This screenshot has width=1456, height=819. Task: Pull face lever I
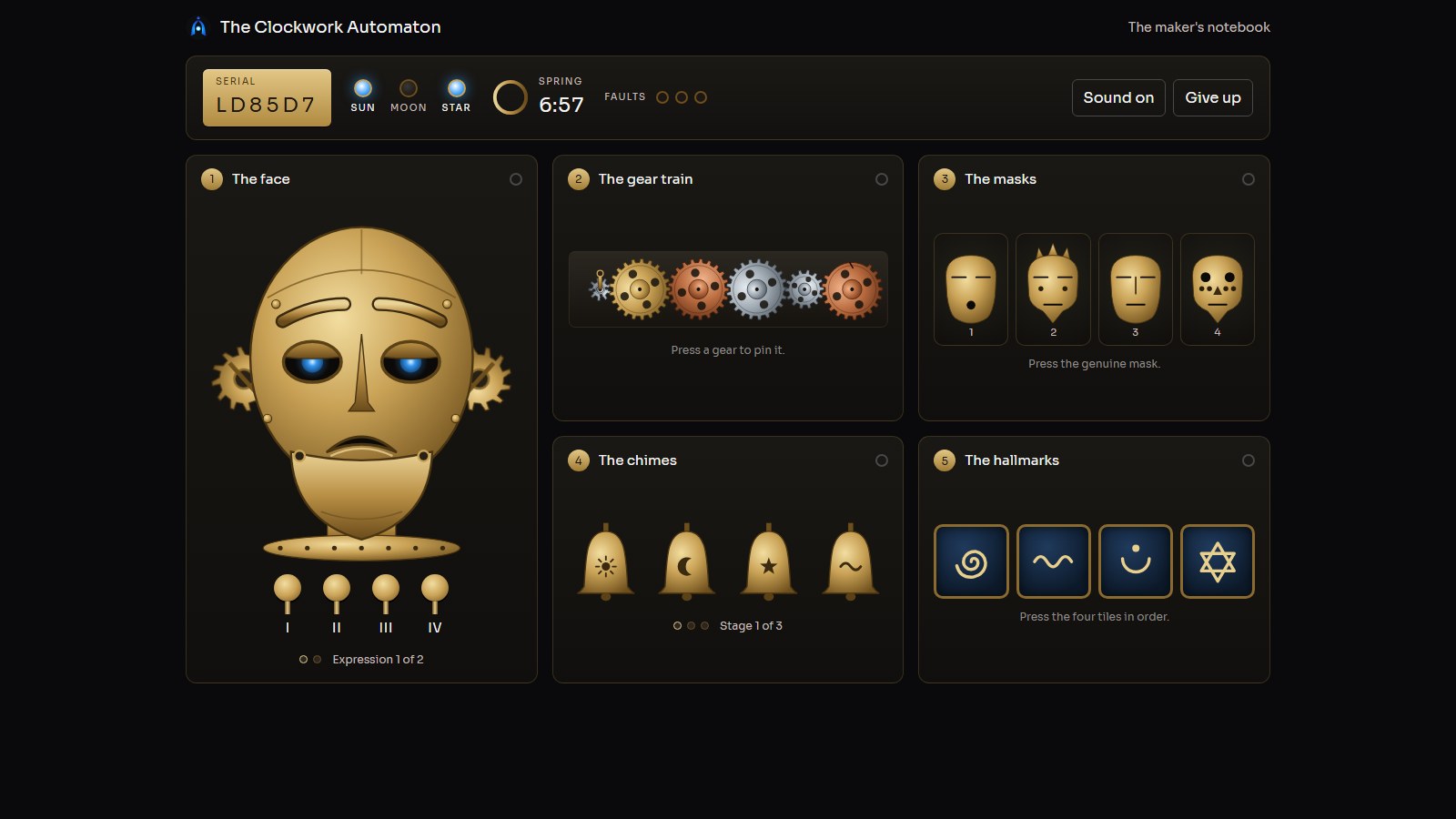pyautogui.click(x=288, y=594)
